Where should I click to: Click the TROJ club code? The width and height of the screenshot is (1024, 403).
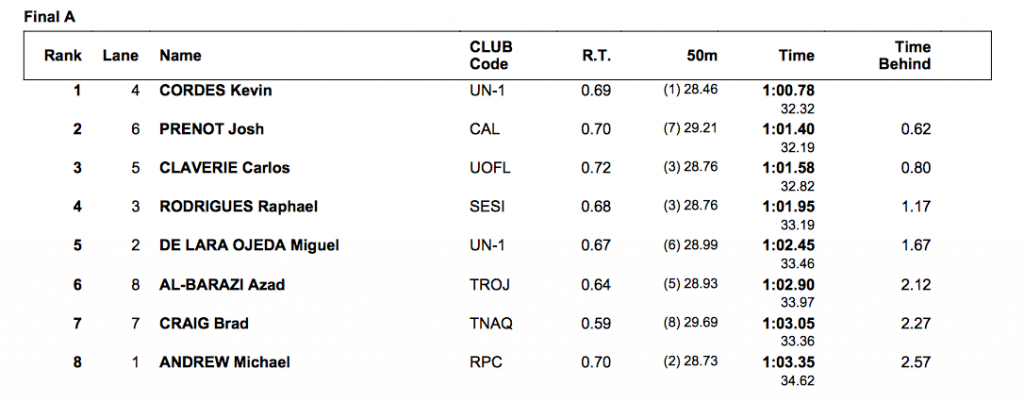488,285
